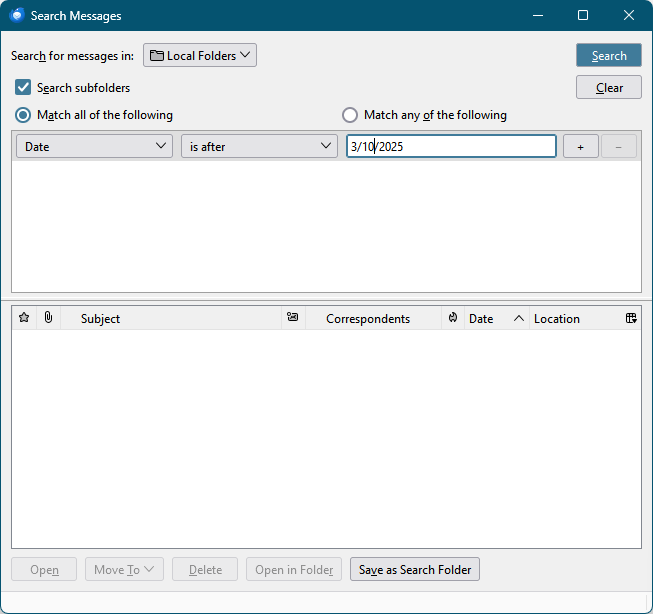Click the Date column sort arrow

pyautogui.click(x=518, y=318)
